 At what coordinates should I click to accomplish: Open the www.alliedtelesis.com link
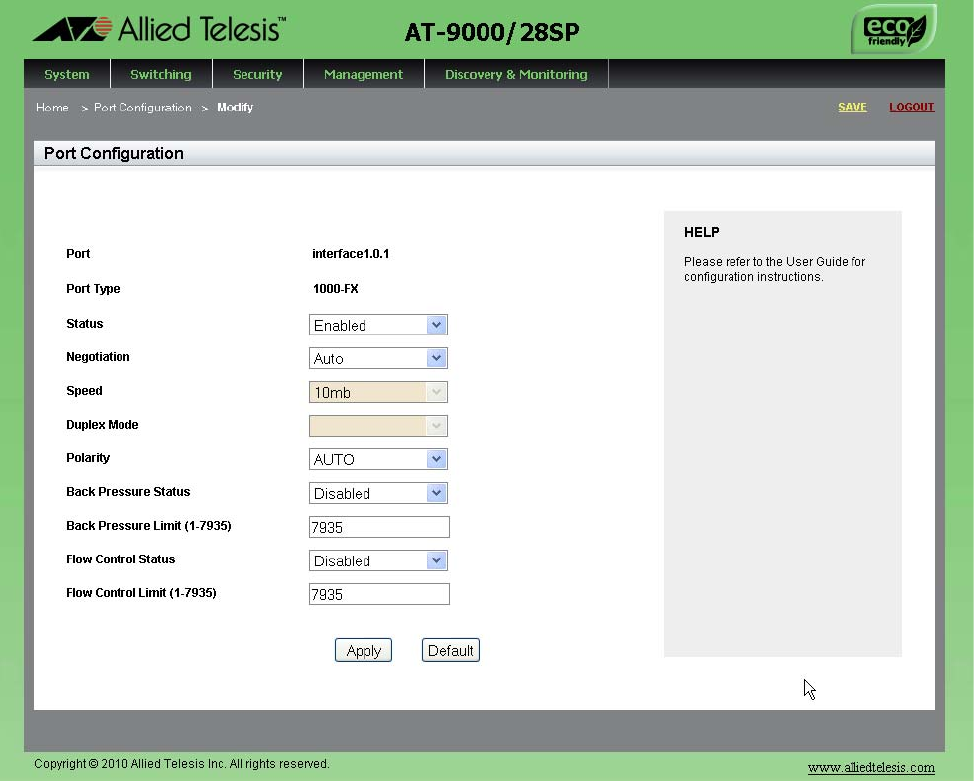pyautogui.click(x=871, y=767)
